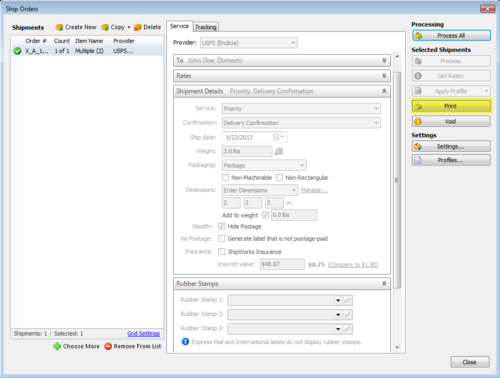Click the Add to weight value field

tap(294, 215)
